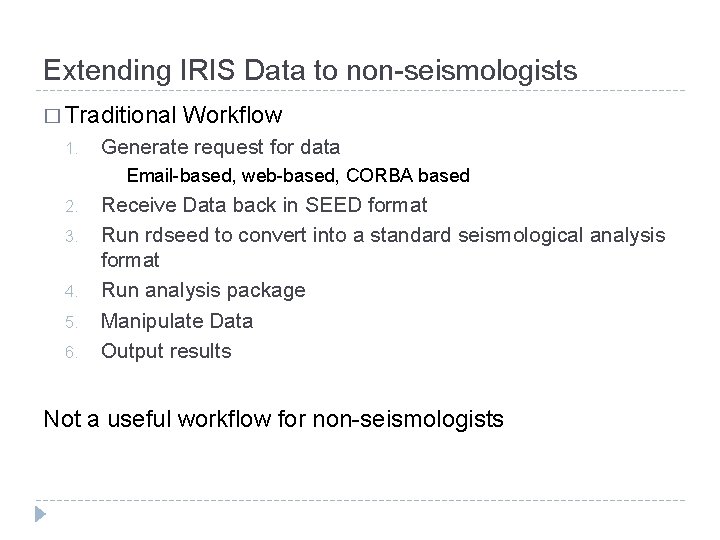
Task: Select Receive Data back in SEED format
Action: [x=264, y=205]
